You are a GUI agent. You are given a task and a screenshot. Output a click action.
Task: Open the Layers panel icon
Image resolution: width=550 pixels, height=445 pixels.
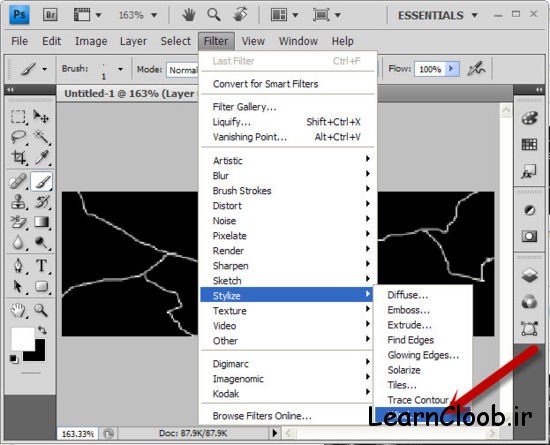(x=529, y=275)
